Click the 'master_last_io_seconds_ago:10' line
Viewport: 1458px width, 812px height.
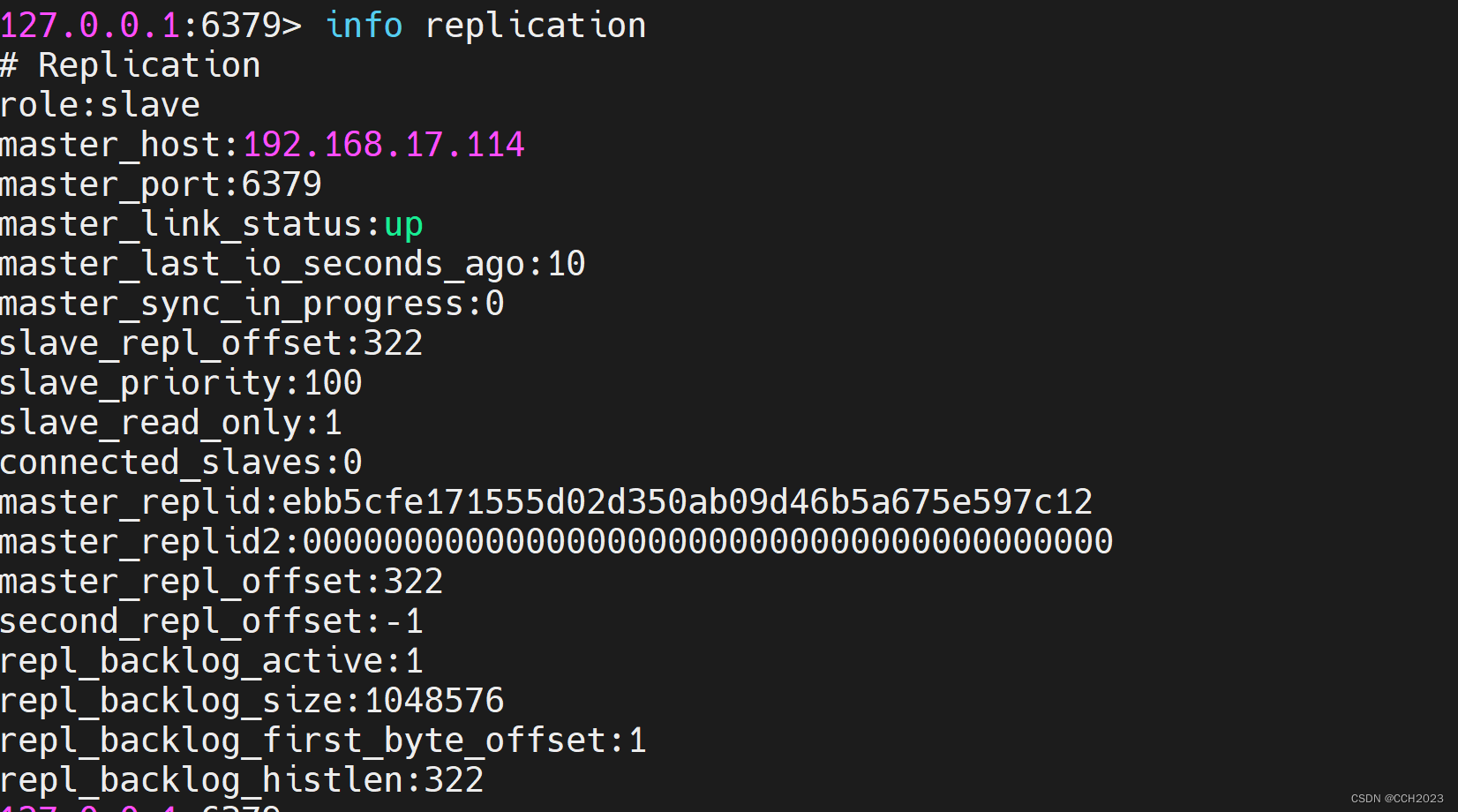pos(292,264)
